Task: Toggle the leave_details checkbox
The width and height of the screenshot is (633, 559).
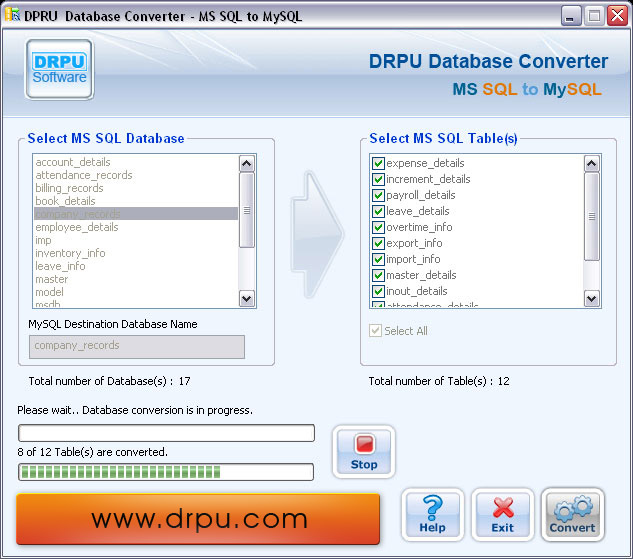Action: click(x=378, y=211)
